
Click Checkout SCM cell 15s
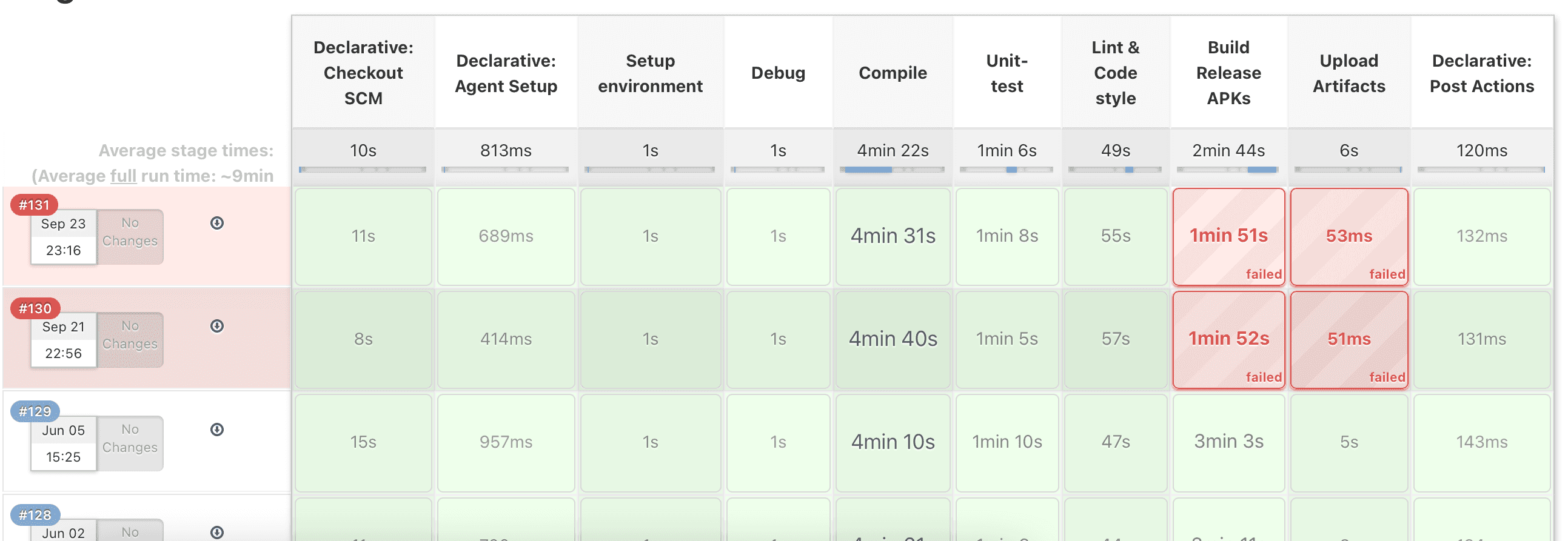tap(363, 443)
